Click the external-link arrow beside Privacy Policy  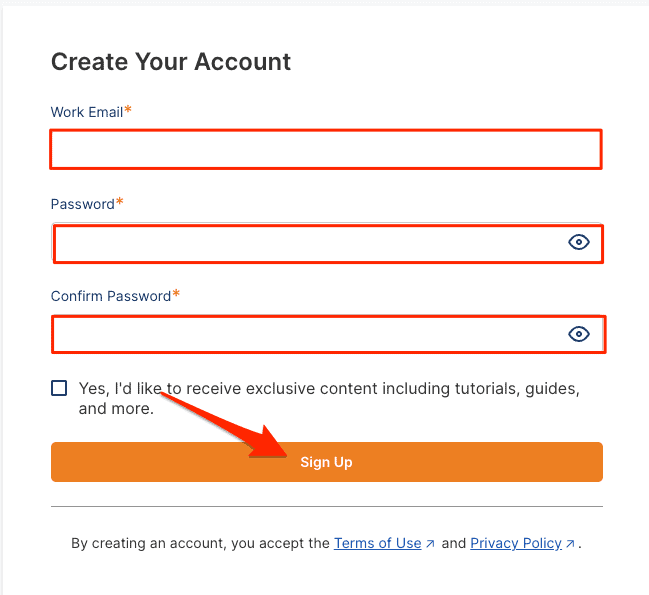[570, 544]
